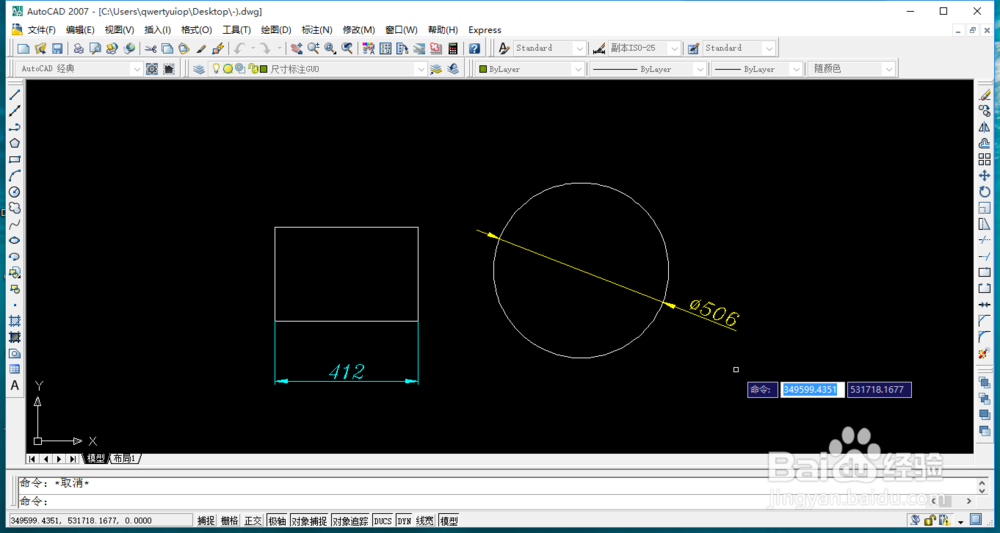Open the QuickCalc calculator
The width and height of the screenshot is (1000, 533).
point(453,48)
